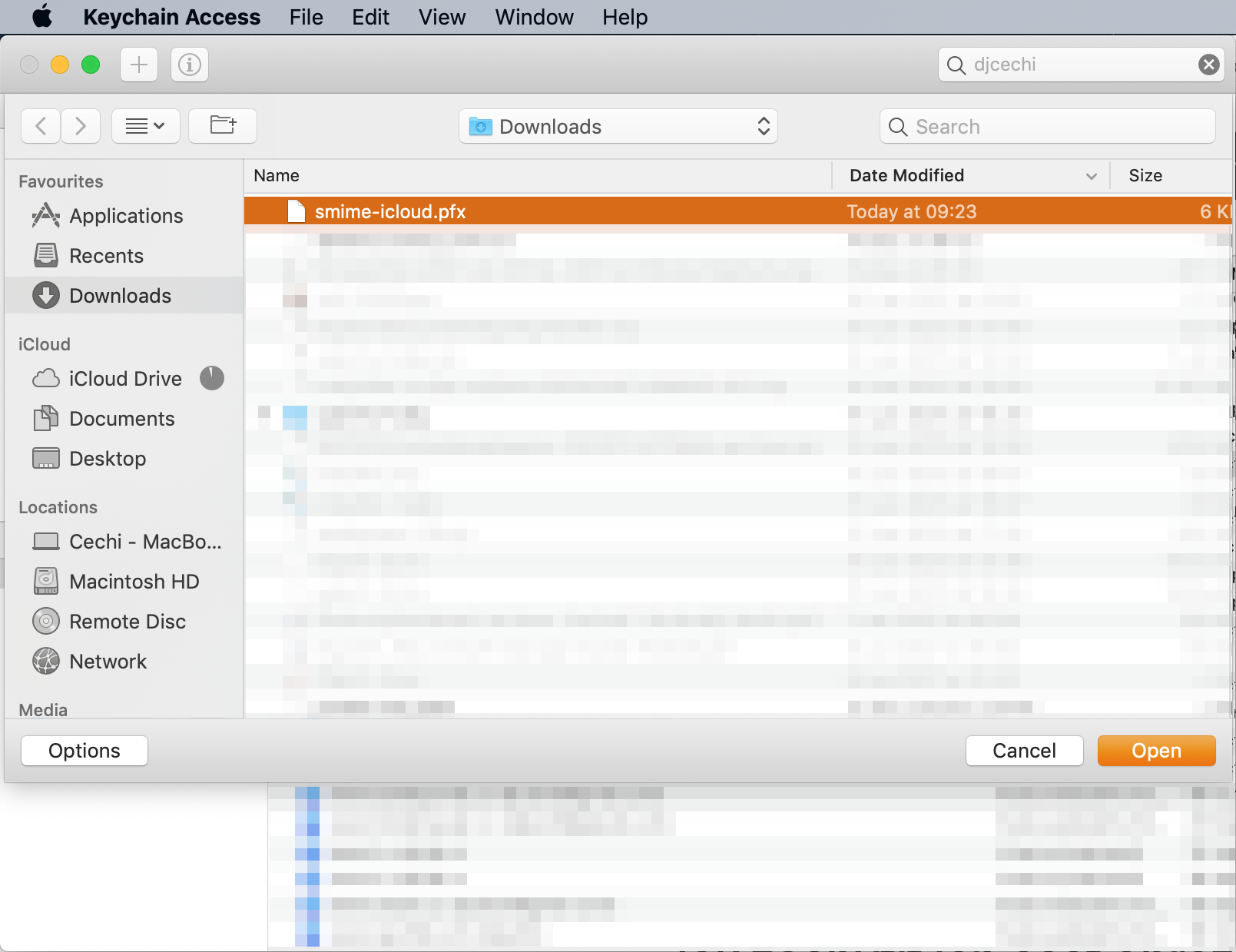Sort by the Name column header

[538, 176]
